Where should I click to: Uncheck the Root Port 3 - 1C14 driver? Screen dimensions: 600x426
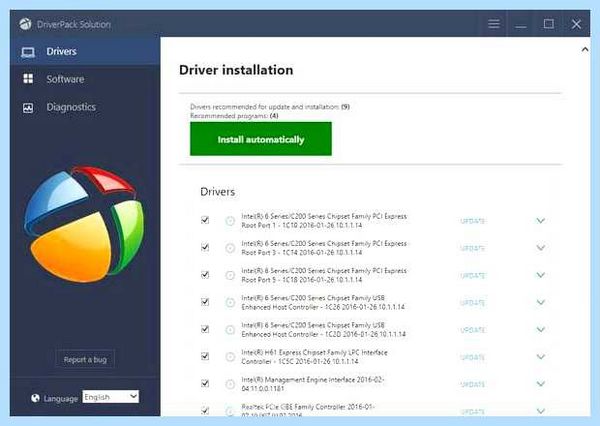pyautogui.click(x=205, y=247)
